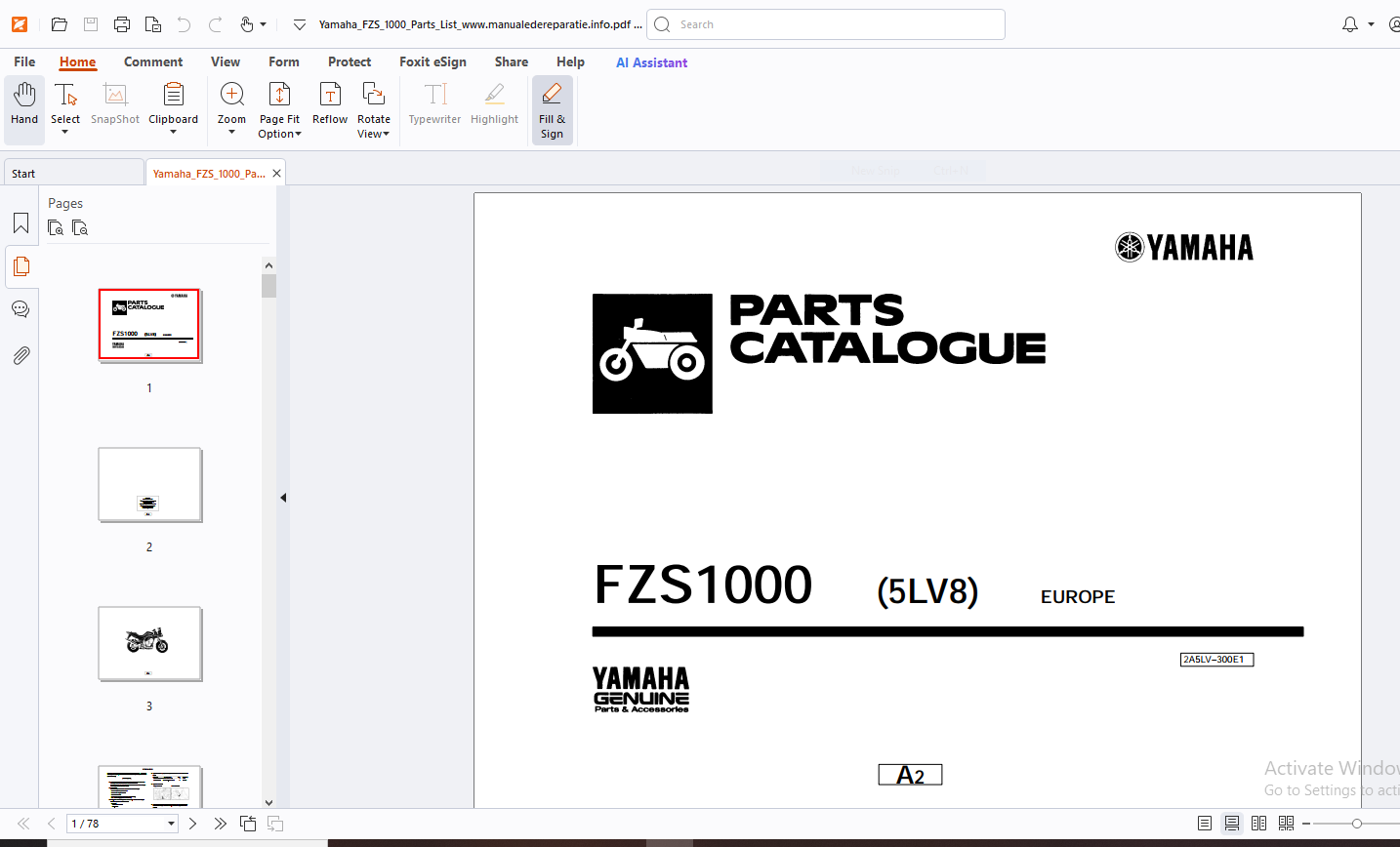1400x847 pixels.
Task: Enable continuous facing view mode
Action: point(1286,824)
